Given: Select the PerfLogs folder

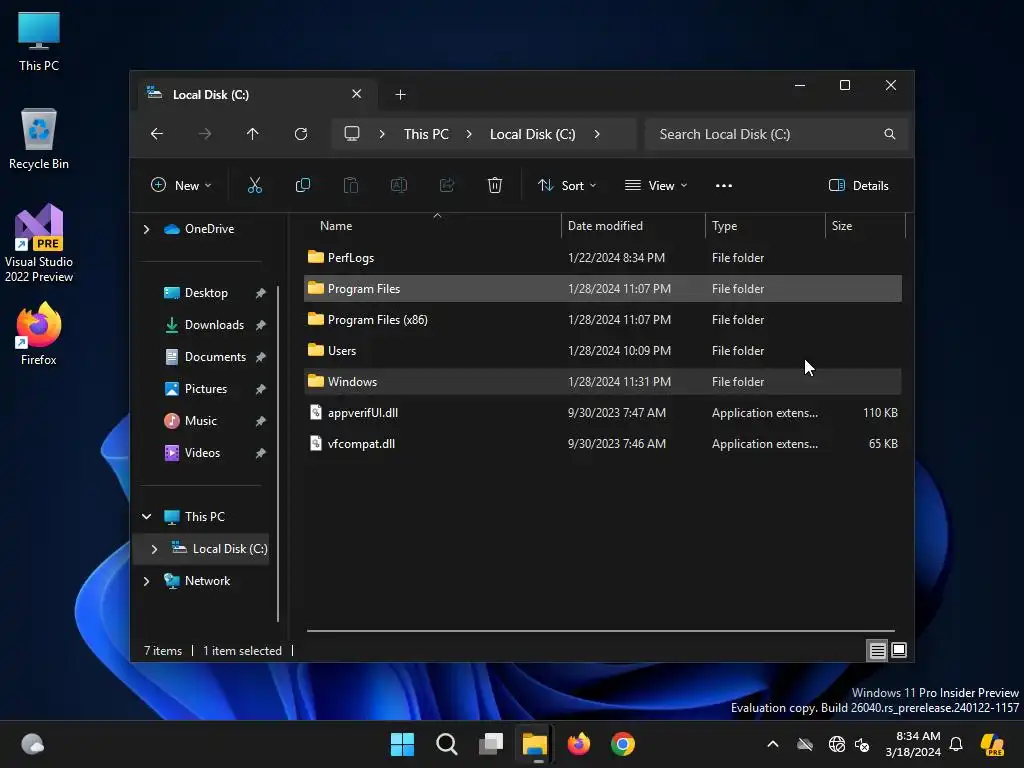Looking at the screenshot, I should tap(603, 258).
